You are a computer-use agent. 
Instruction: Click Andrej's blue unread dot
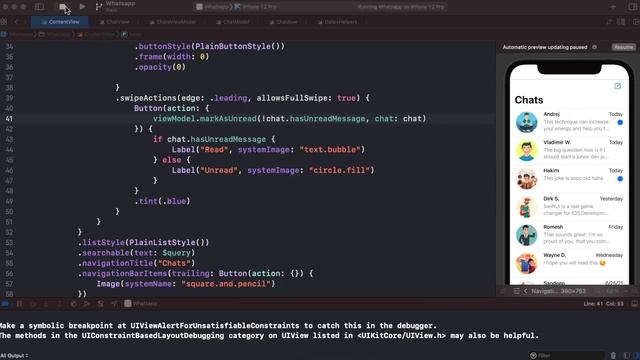click(x=620, y=122)
